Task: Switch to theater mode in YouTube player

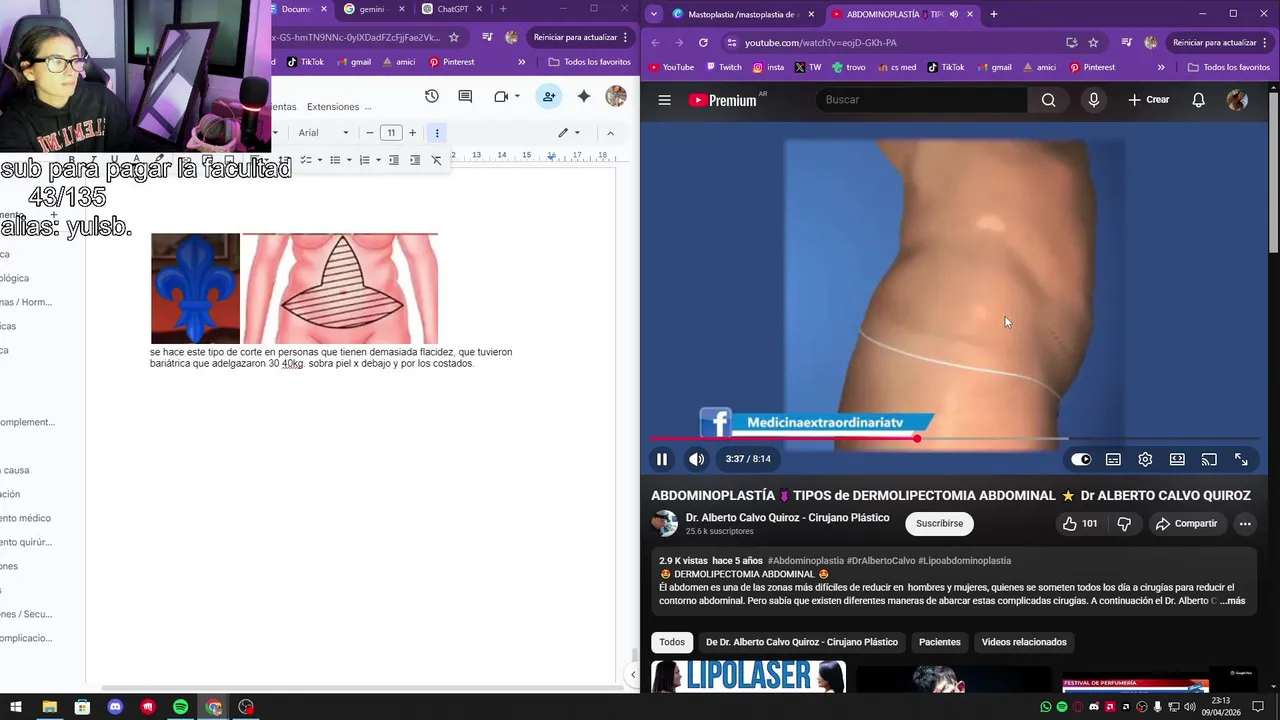Action: click(x=1177, y=459)
